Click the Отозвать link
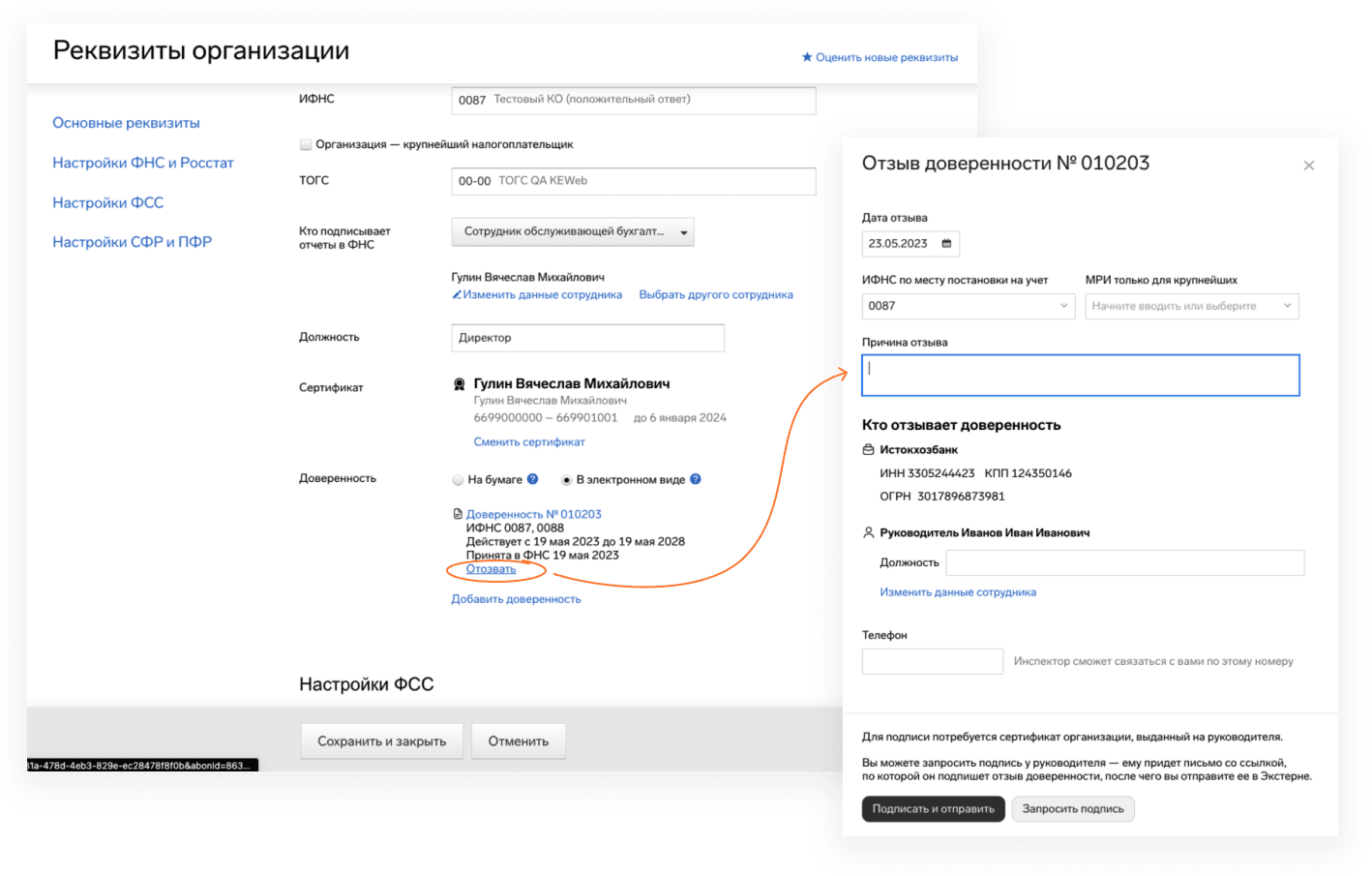The image size is (1372, 876). coord(492,569)
